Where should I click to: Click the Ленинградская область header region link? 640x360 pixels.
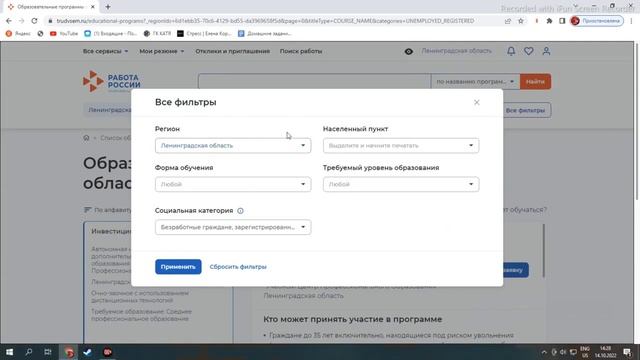[456, 51]
